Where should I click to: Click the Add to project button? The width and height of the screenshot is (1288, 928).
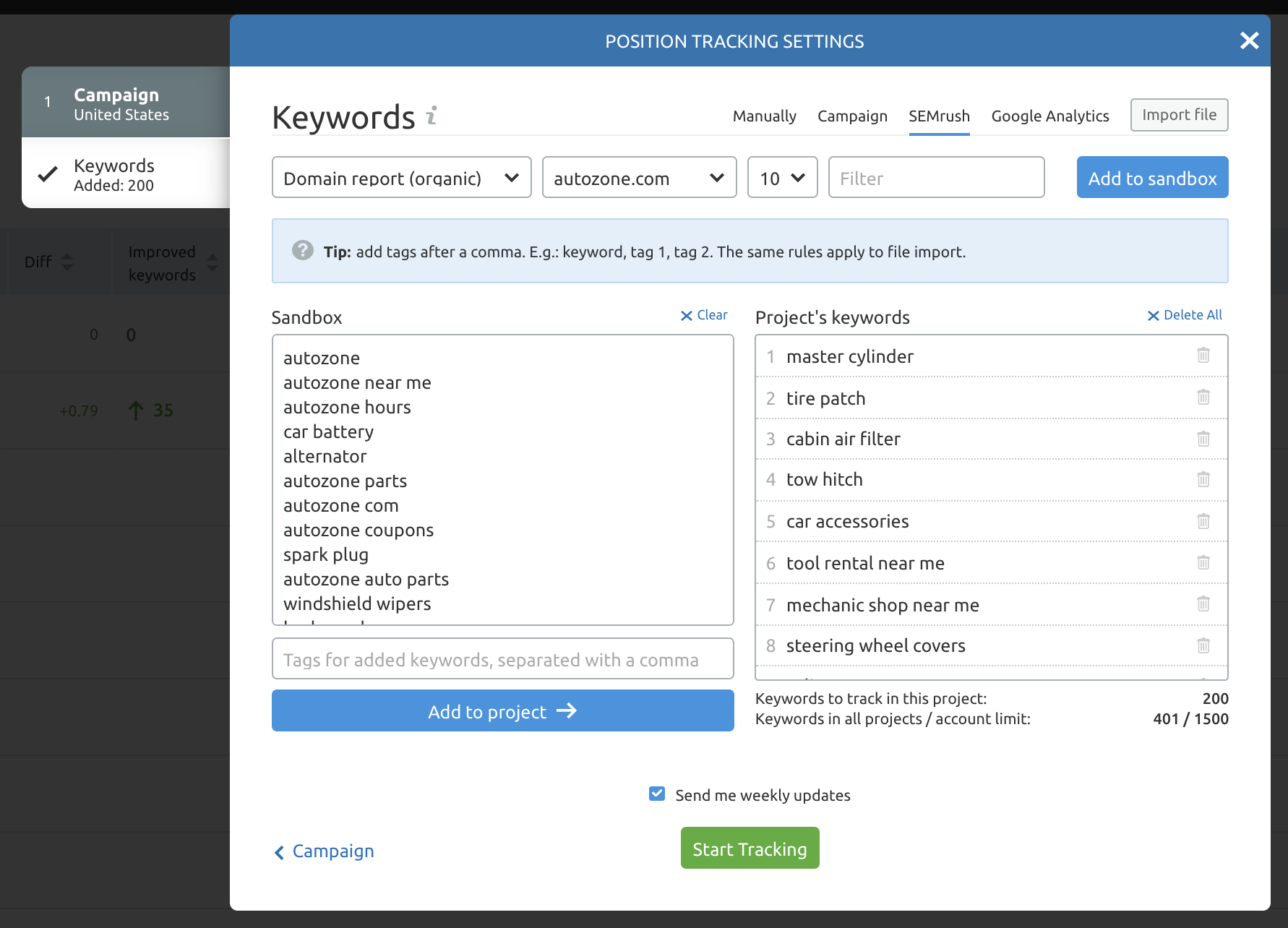click(502, 710)
